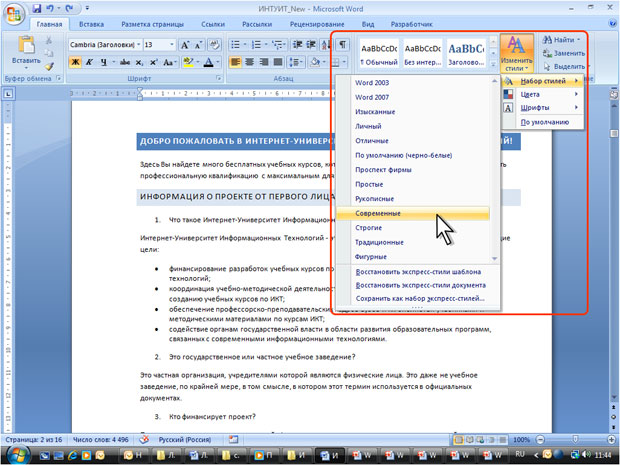Justify paragraph text
Screen dimensions: 620x465
point(278,62)
